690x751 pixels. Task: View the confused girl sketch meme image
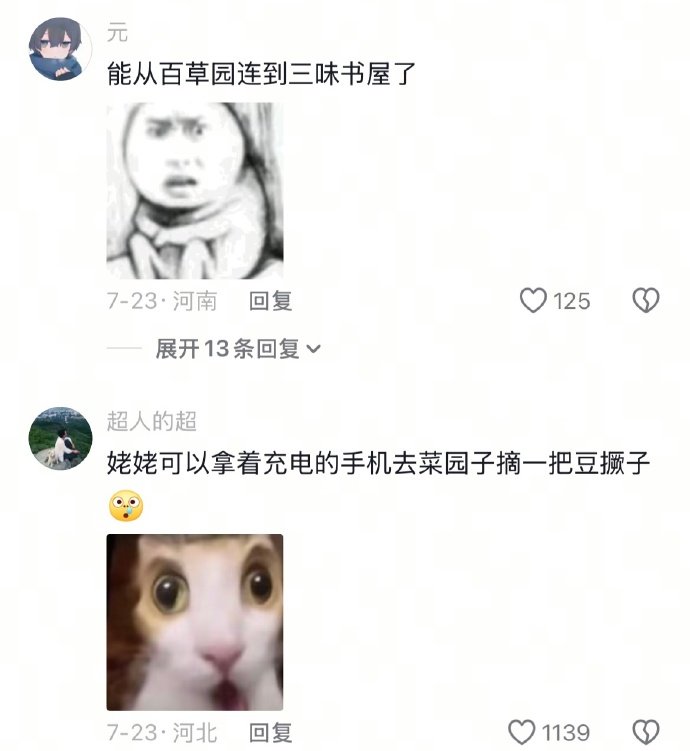pyautogui.click(x=194, y=191)
